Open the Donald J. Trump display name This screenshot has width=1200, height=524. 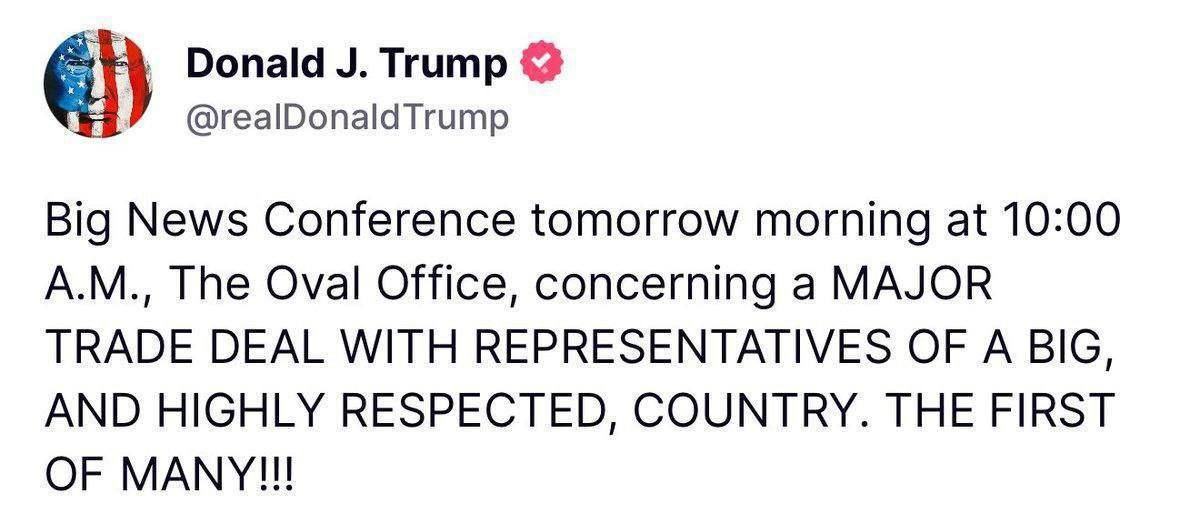(347, 65)
